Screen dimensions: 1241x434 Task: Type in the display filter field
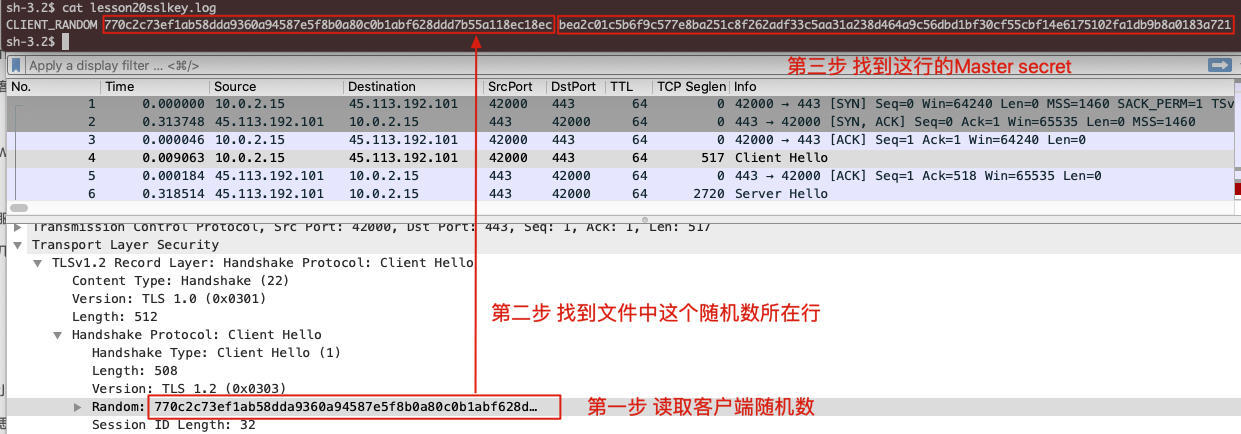click(400, 66)
